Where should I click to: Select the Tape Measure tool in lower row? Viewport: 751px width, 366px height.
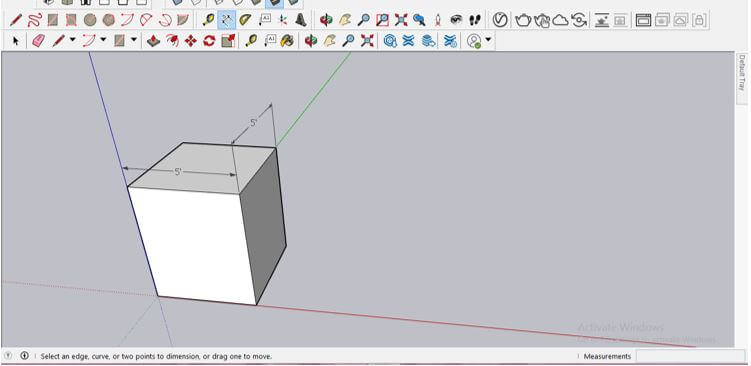tap(250, 41)
